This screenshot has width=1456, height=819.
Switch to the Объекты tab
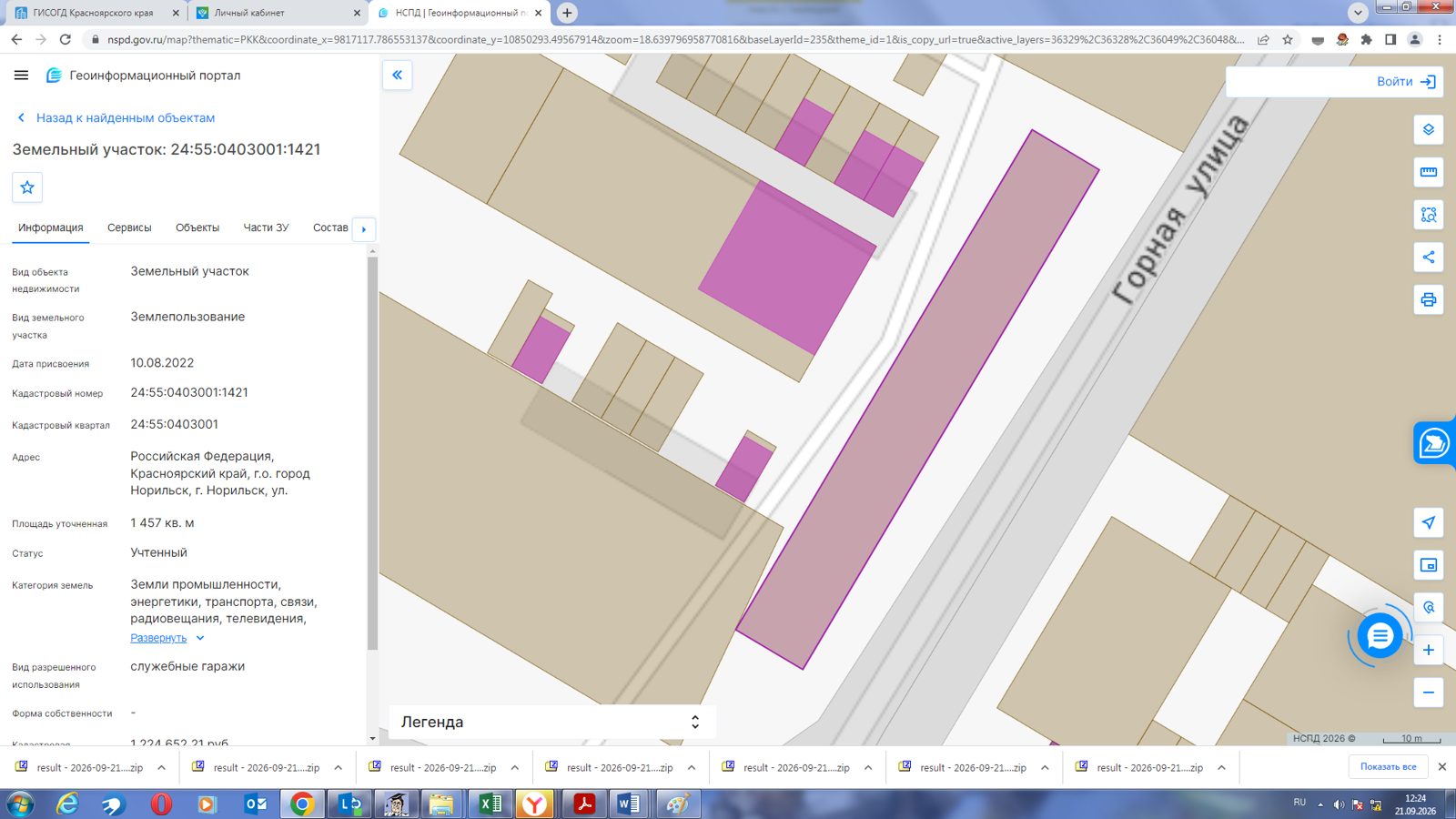[x=197, y=227]
